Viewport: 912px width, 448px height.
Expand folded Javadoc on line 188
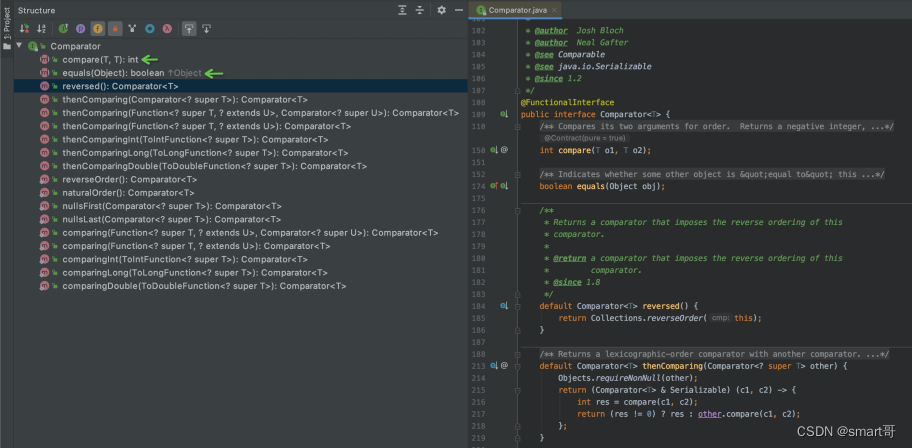517,354
